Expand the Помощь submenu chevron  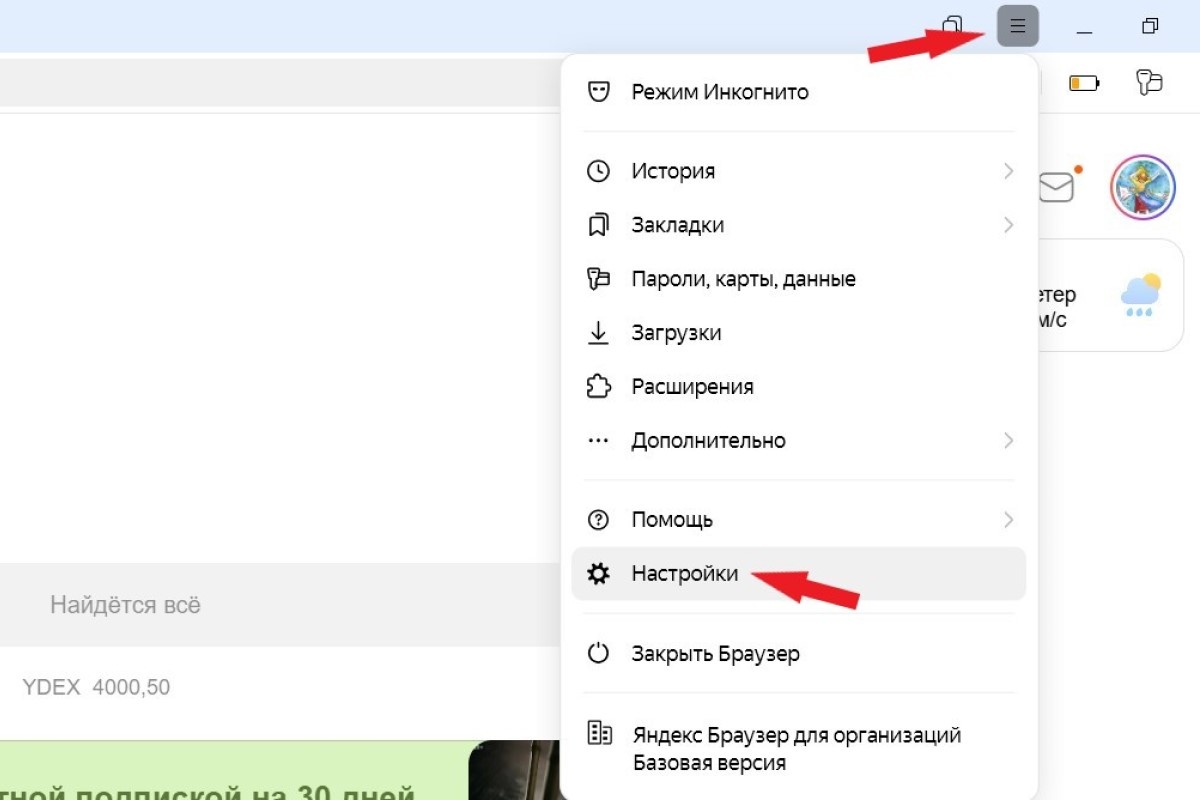pos(1008,519)
